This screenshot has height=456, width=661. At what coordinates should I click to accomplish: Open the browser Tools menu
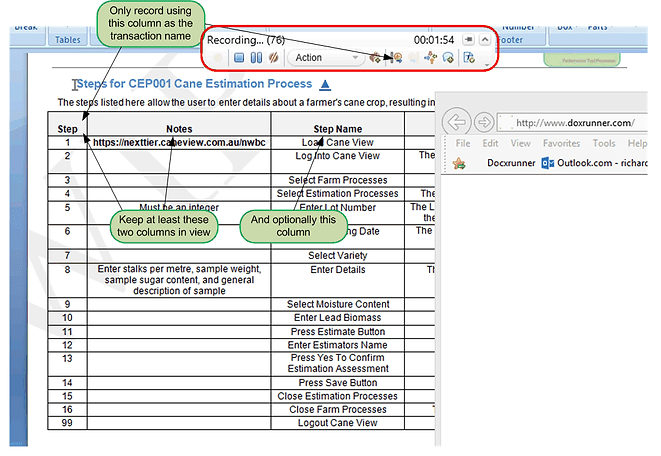pyautogui.click(x=604, y=143)
